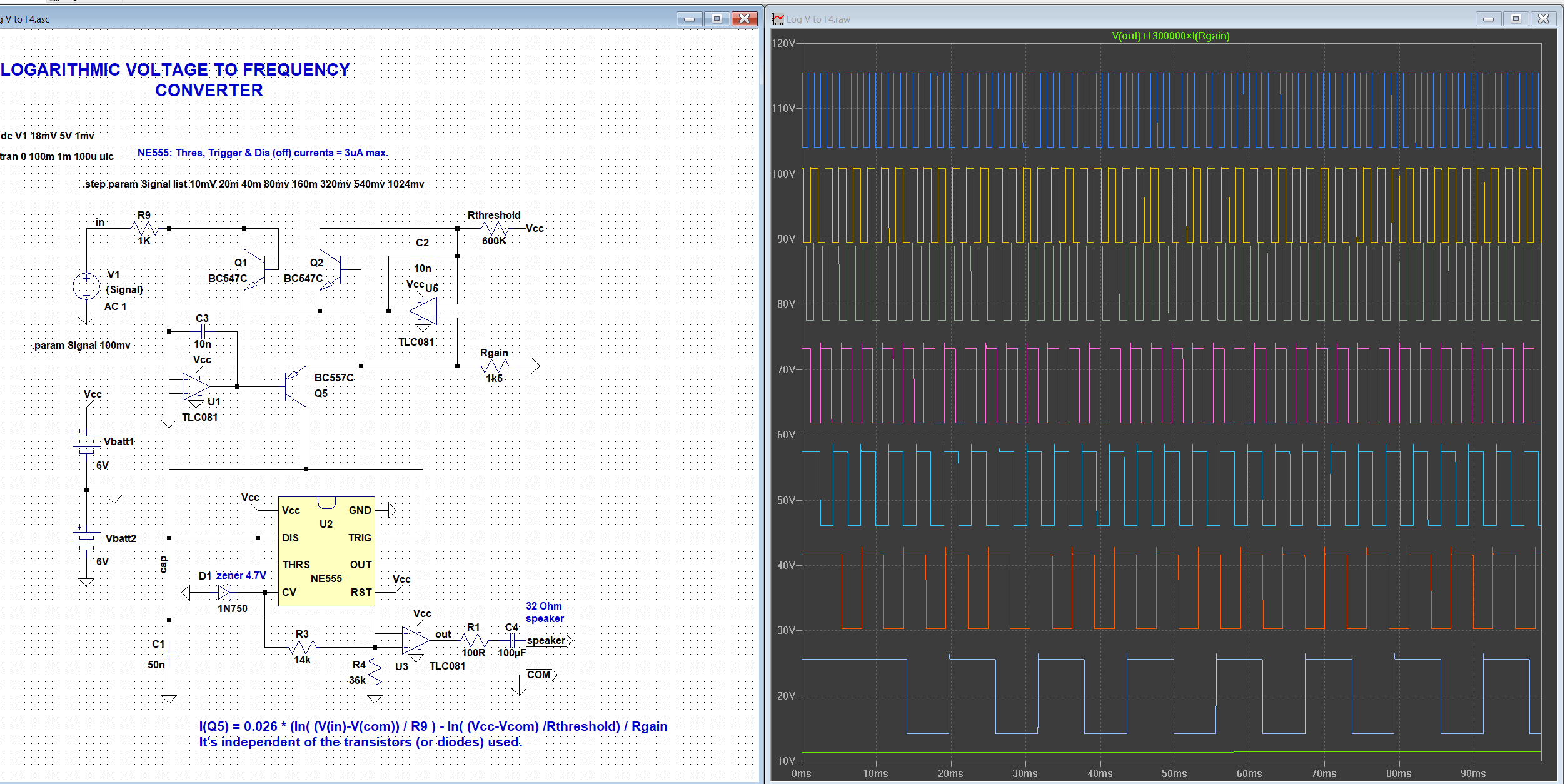Image resolution: width=1565 pixels, height=784 pixels.
Task: Select zener diode D1 1N750
Action: [x=224, y=591]
